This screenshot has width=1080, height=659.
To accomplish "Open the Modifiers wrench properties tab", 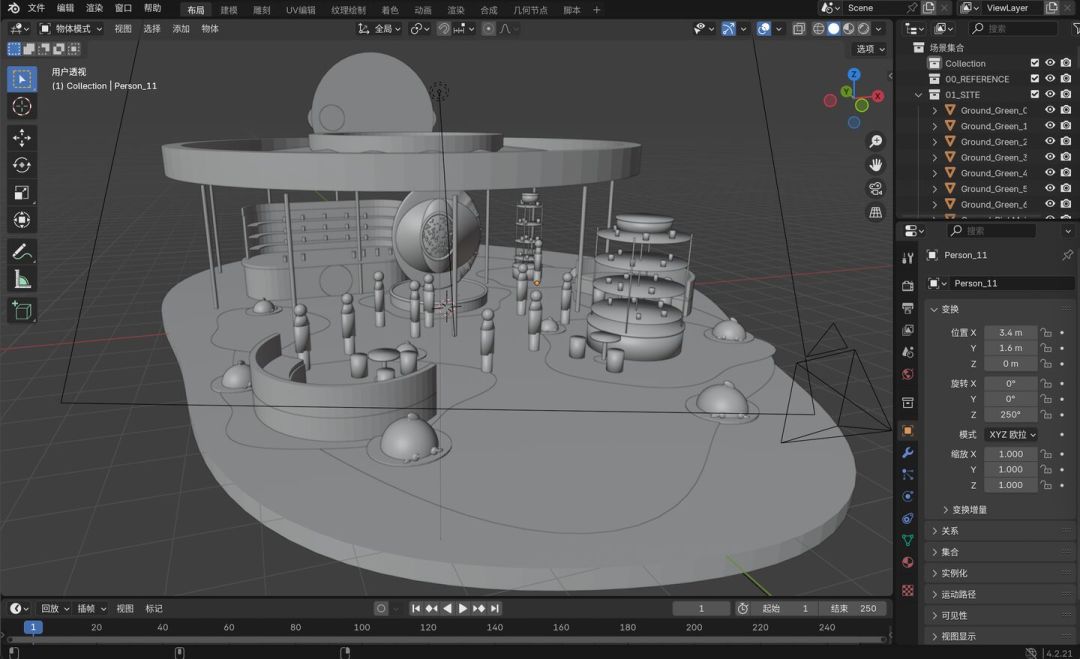I will [x=908, y=452].
